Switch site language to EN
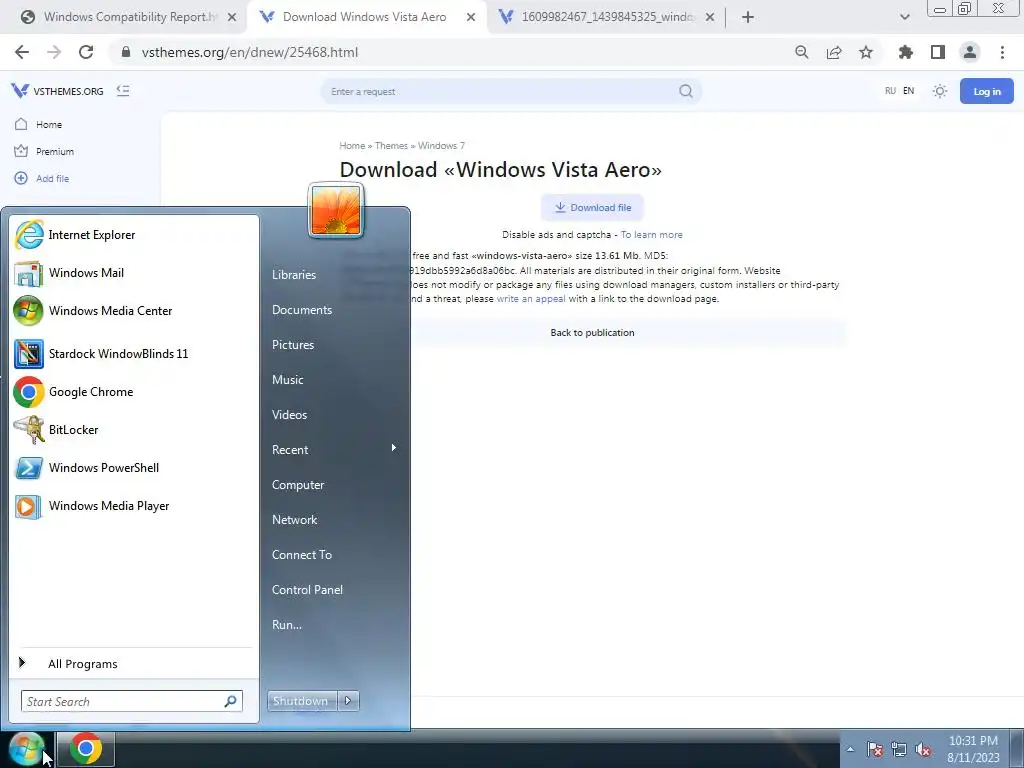 (x=908, y=91)
